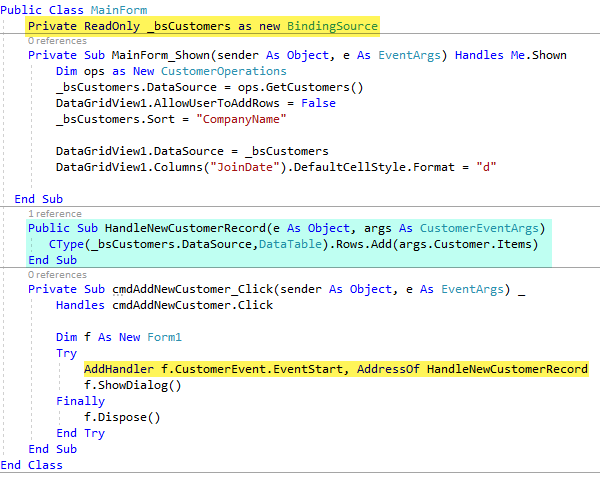Click the Finally keyword
This screenshot has width=600, height=478.
pyautogui.click(x=80, y=401)
